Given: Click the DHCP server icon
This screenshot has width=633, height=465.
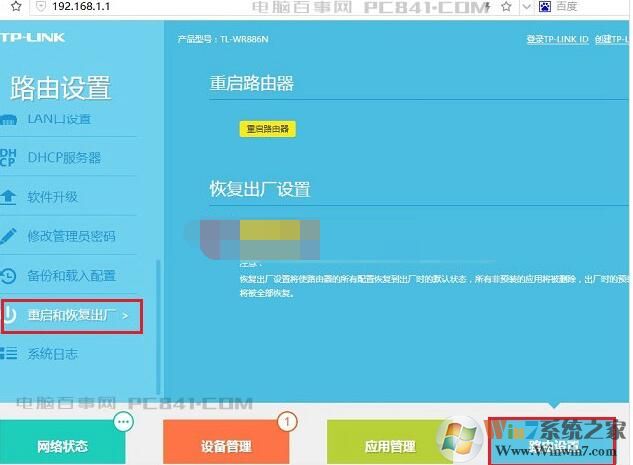Looking at the screenshot, I should (8, 157).
